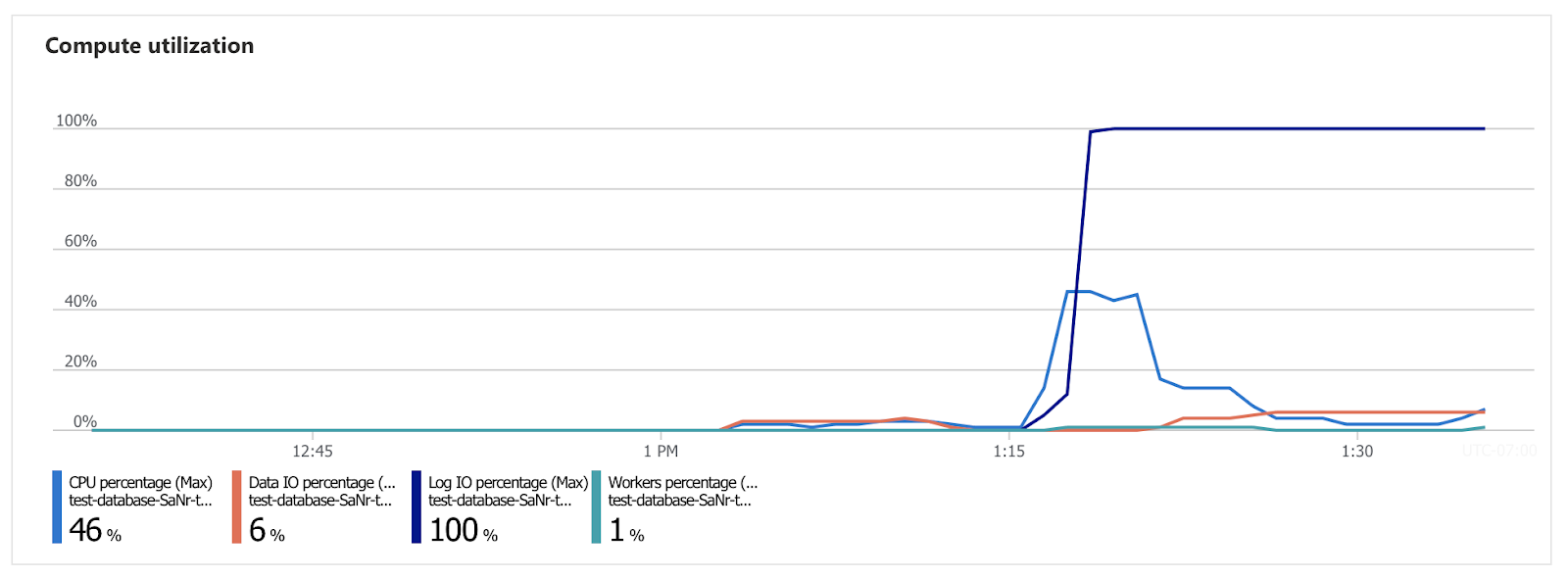This screenshot has width=1568, height=578.
Task: Select the CPU percentage (Max) legend label
Action: pos(140,483)
